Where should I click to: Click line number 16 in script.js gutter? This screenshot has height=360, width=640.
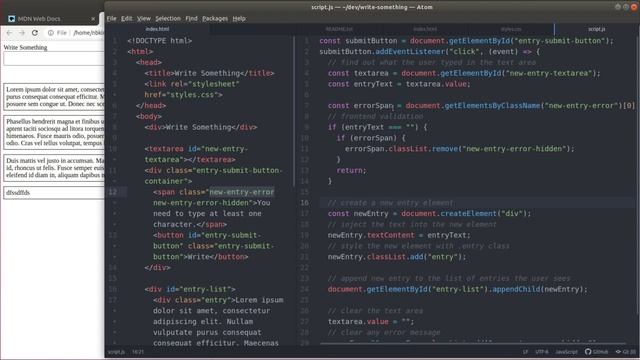(x=304, y=203)
